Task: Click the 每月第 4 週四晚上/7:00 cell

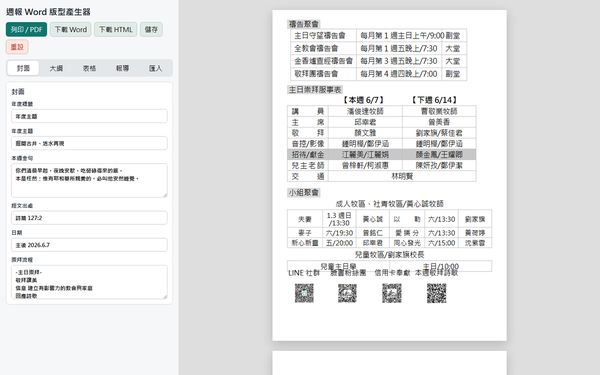Action: coord(399,74)
